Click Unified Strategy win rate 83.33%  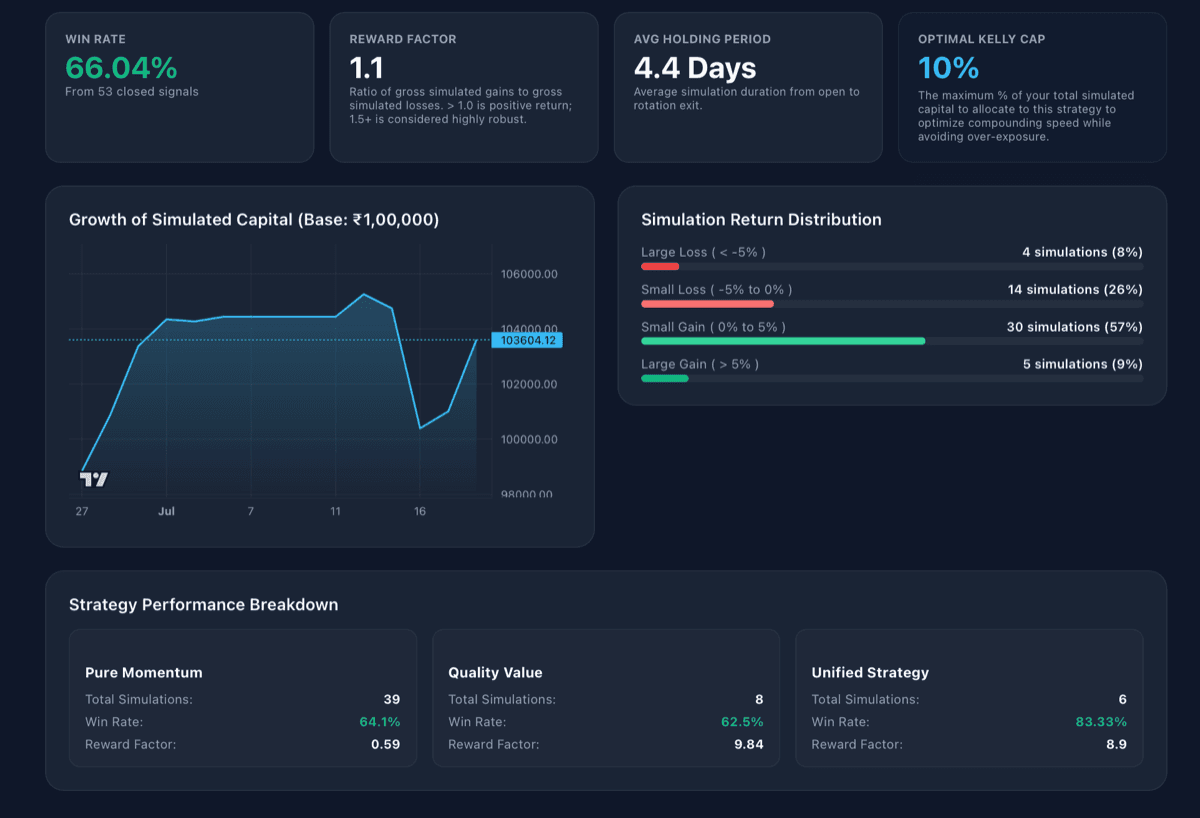pyautogui.click(x=1101, y=722)
